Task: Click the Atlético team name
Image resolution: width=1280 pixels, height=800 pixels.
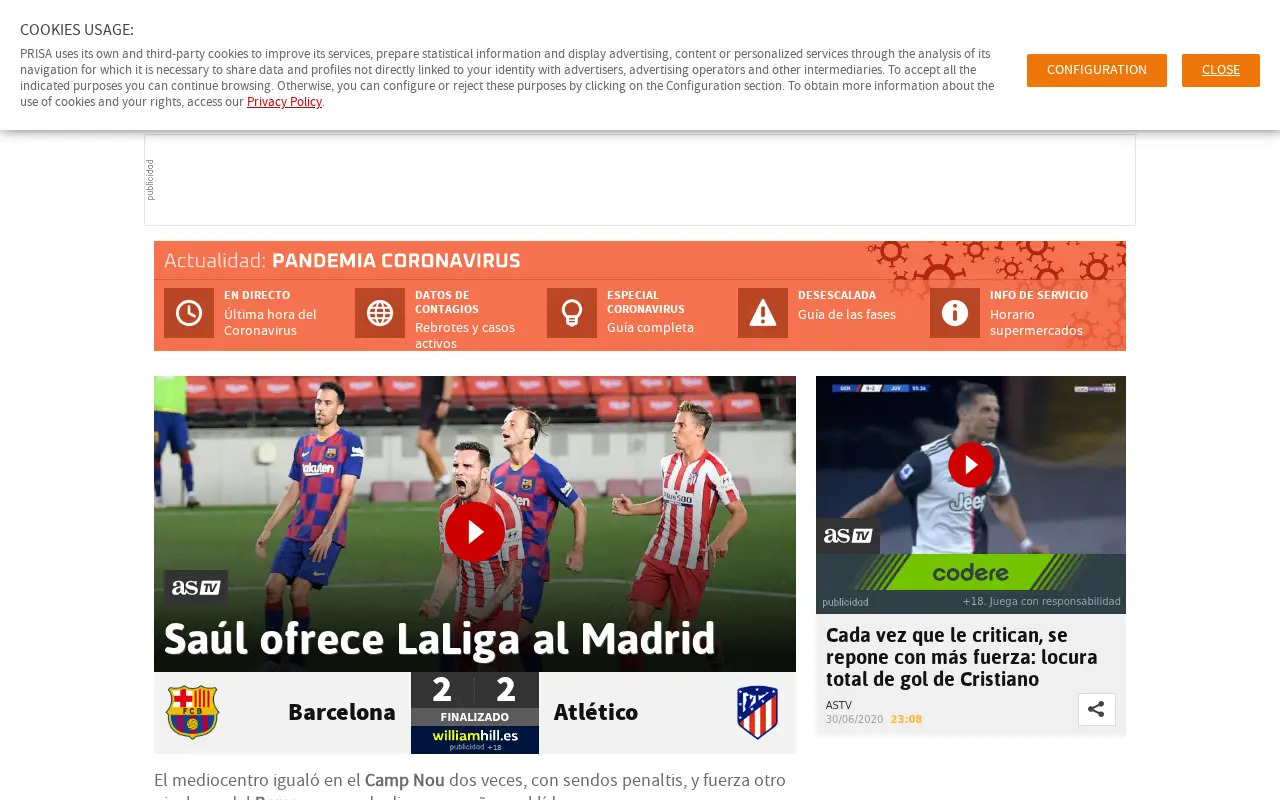Action: click(596, 712)
